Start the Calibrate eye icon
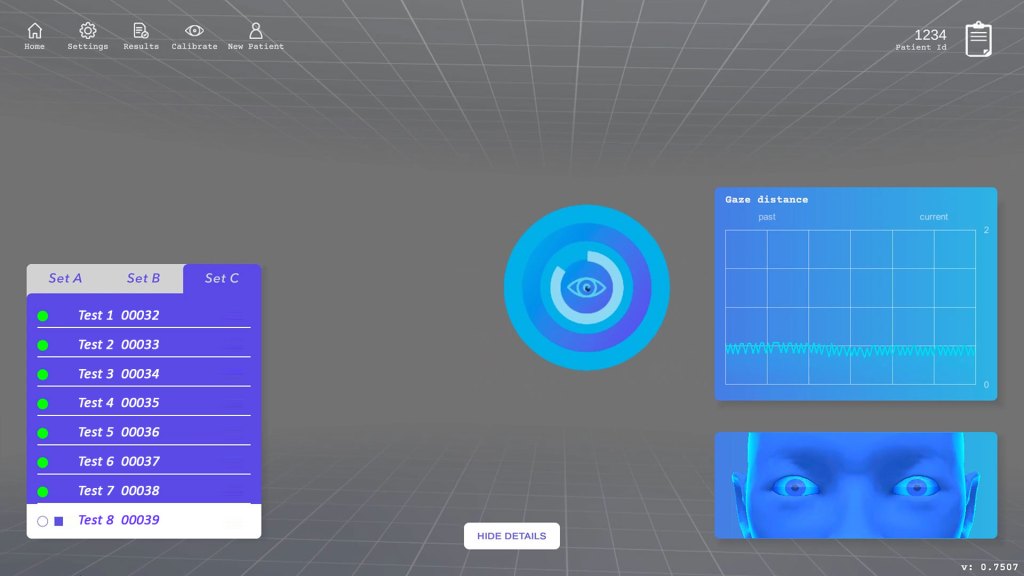This screenshot has width=1024, height=576. 194,31
